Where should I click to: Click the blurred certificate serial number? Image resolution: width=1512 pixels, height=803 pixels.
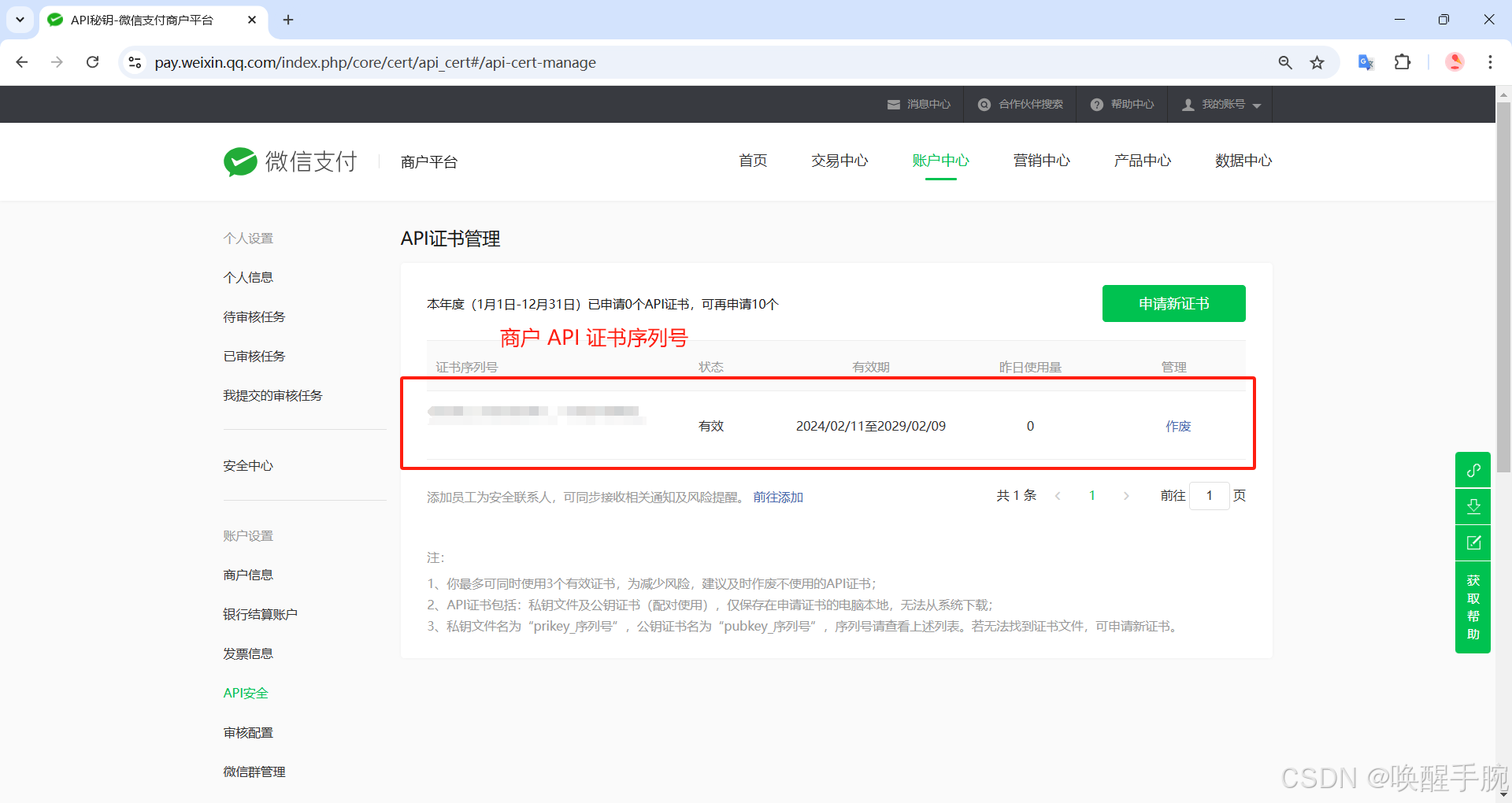(x=537, y=415)
